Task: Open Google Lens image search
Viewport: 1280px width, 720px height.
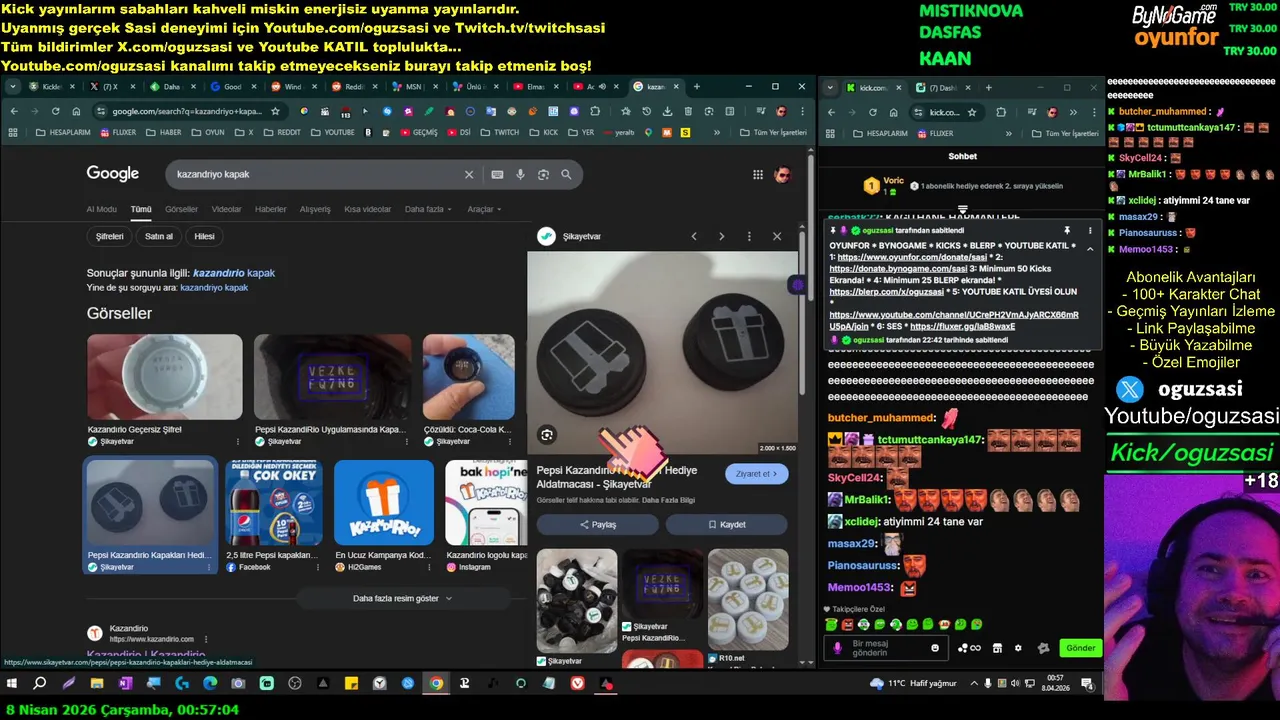Action: pyautogui.click(x=543, y=174)
